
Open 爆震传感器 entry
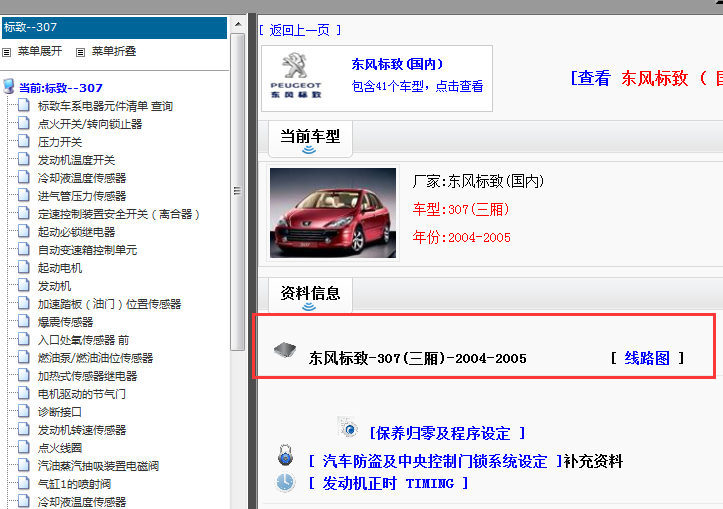[x=65, y=322]
